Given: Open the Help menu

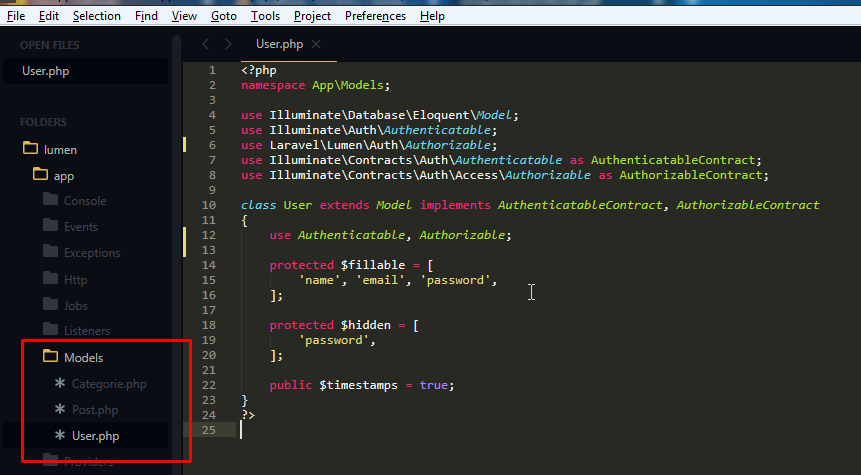Looking at the screenshot, I should (432, 16).
